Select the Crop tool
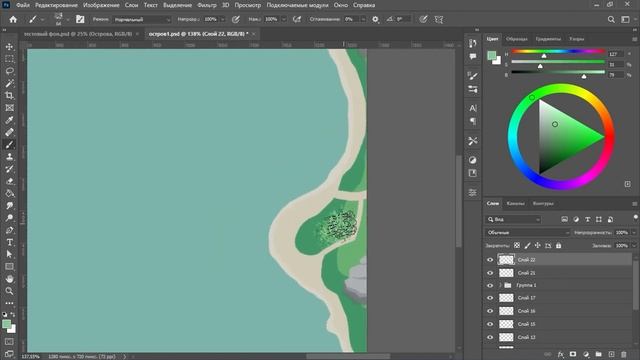This screenshot has height=360, width=640. 9,96
